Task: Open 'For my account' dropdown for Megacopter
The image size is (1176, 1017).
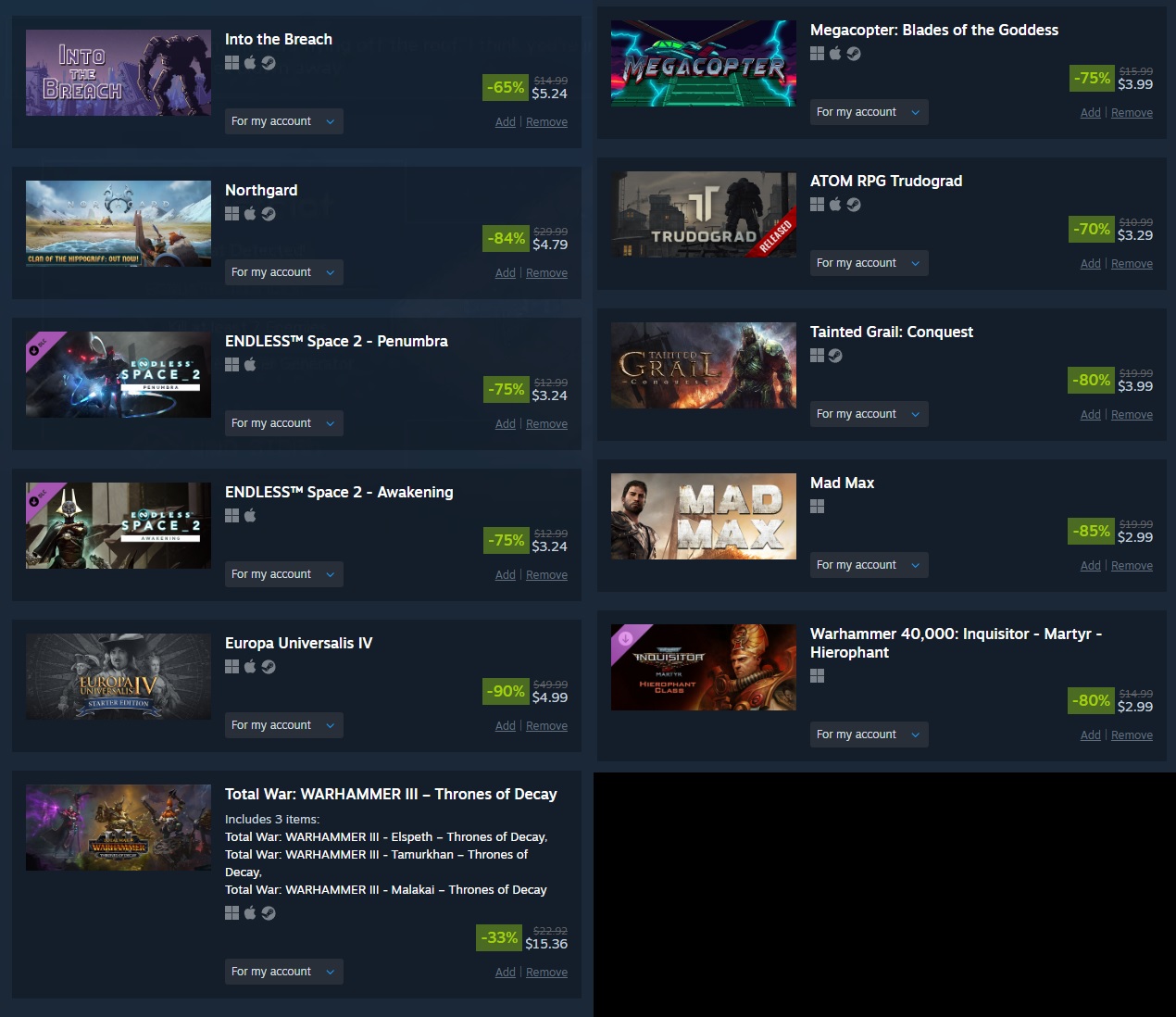Action: pyautogui.click(x=869, y=112)
